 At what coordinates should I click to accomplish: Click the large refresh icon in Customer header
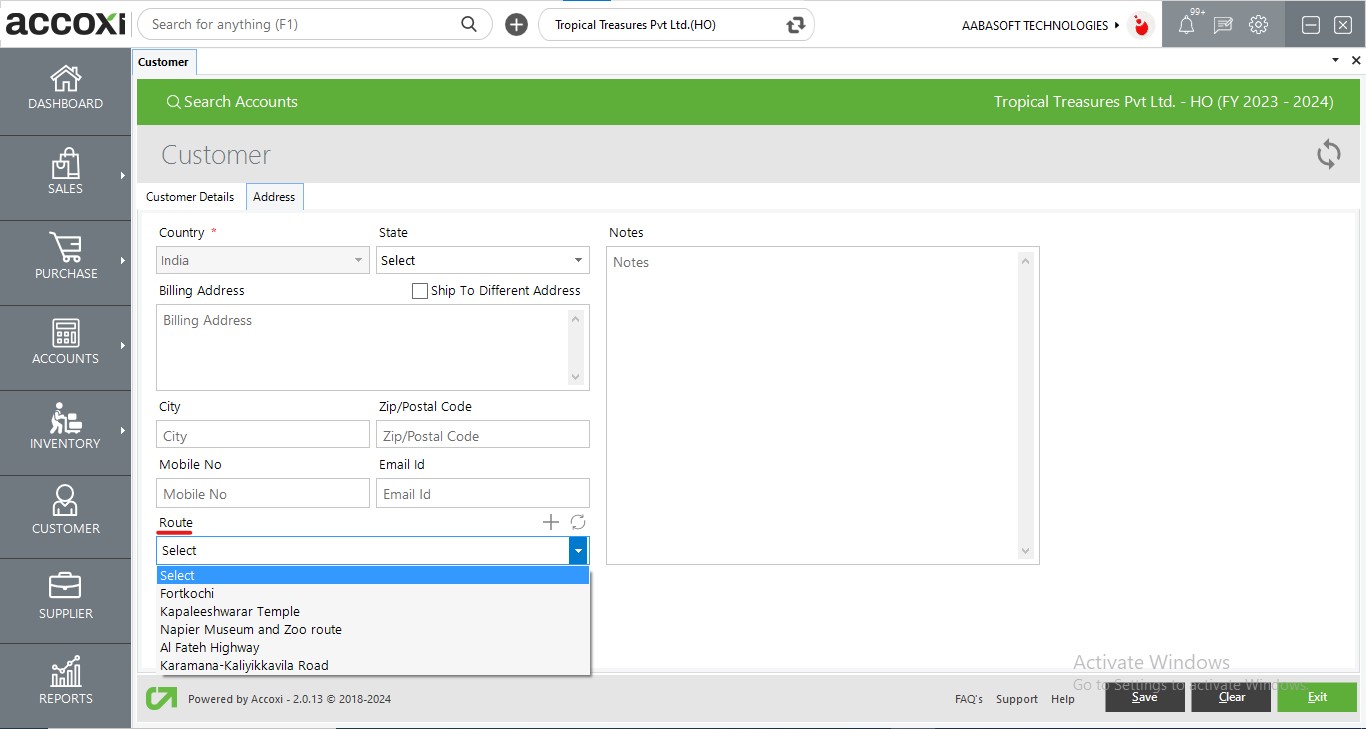[1328, 154]
